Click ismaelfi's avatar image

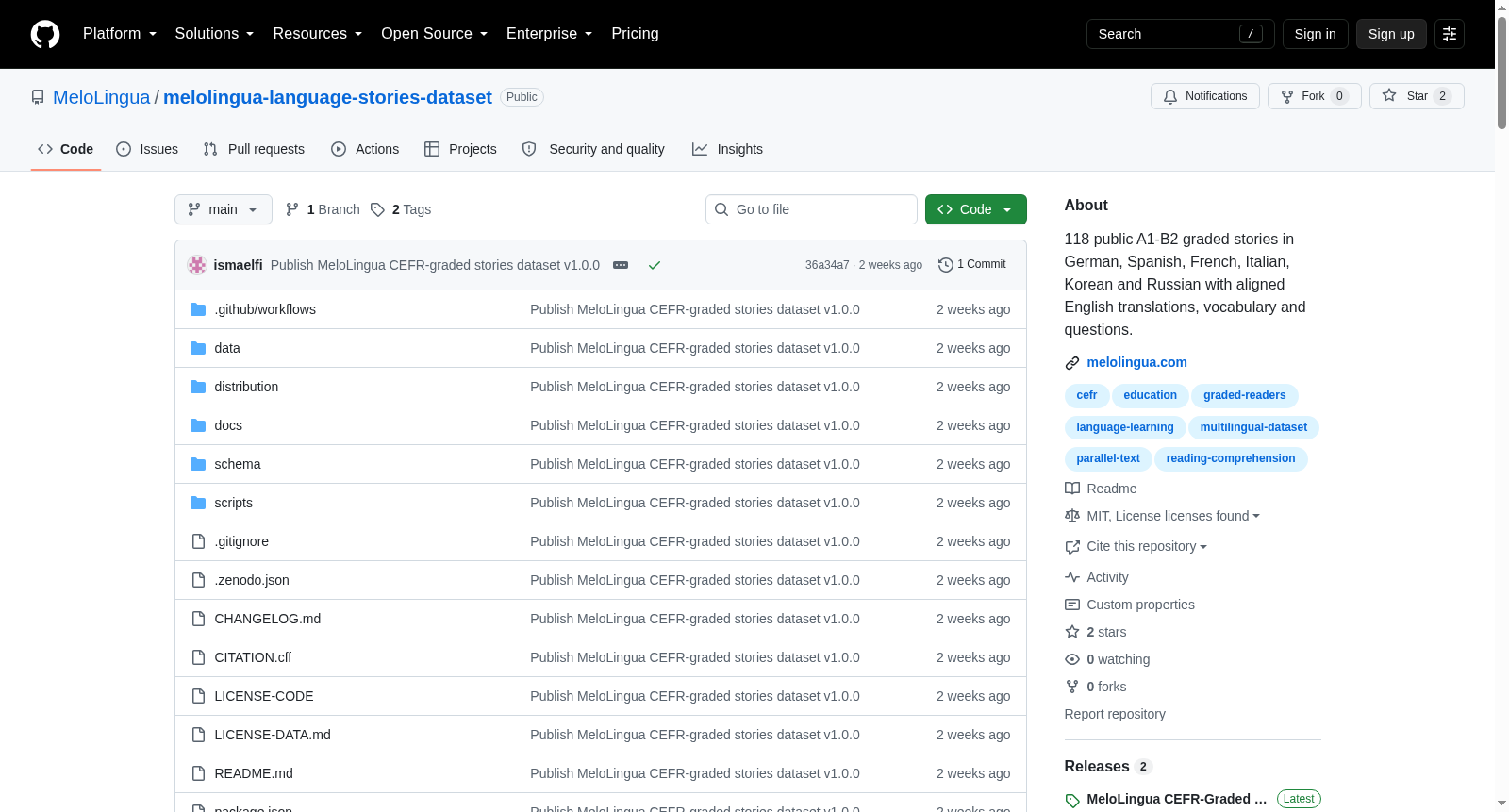click(x=197, y=265)
